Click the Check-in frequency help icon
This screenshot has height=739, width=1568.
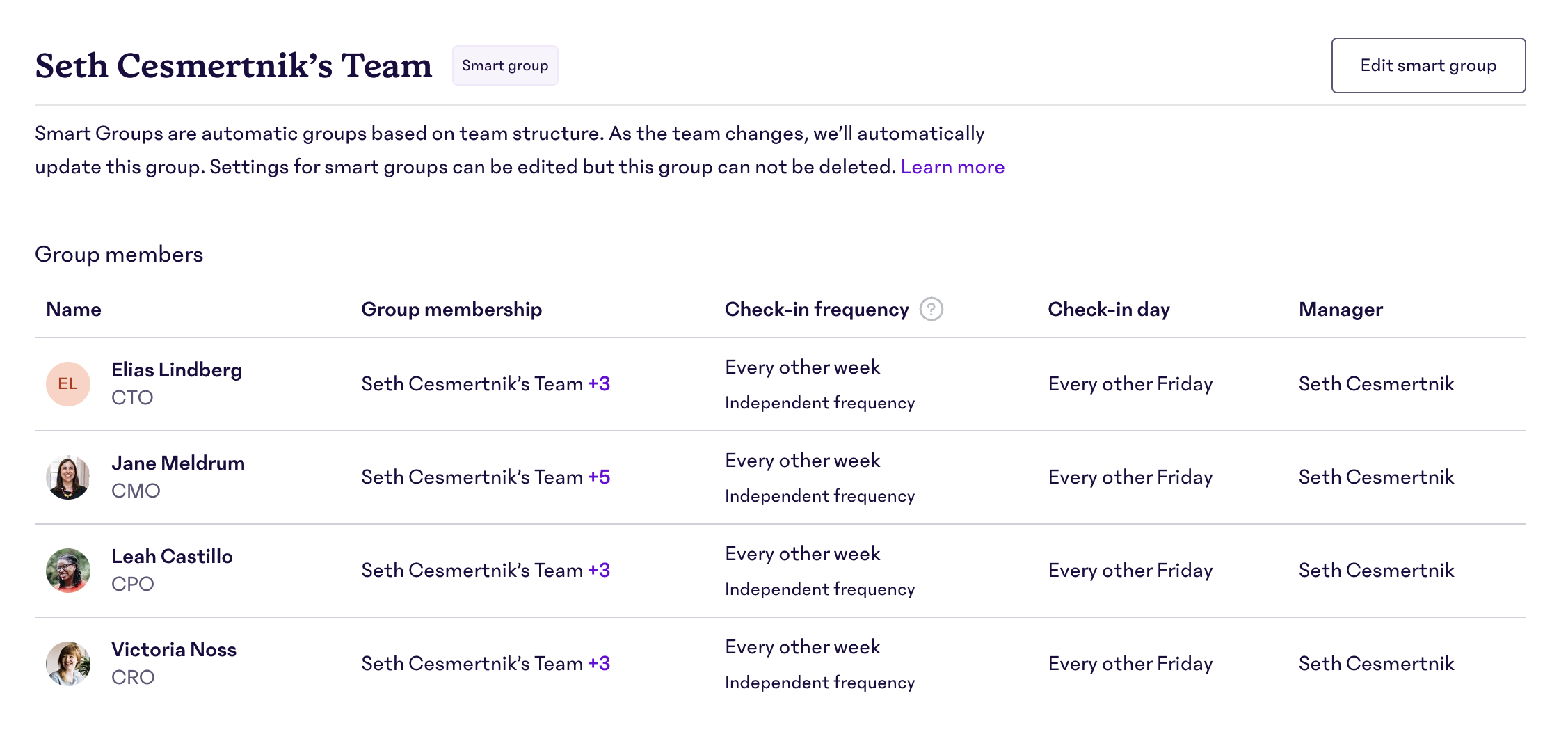tap(931, 309)
